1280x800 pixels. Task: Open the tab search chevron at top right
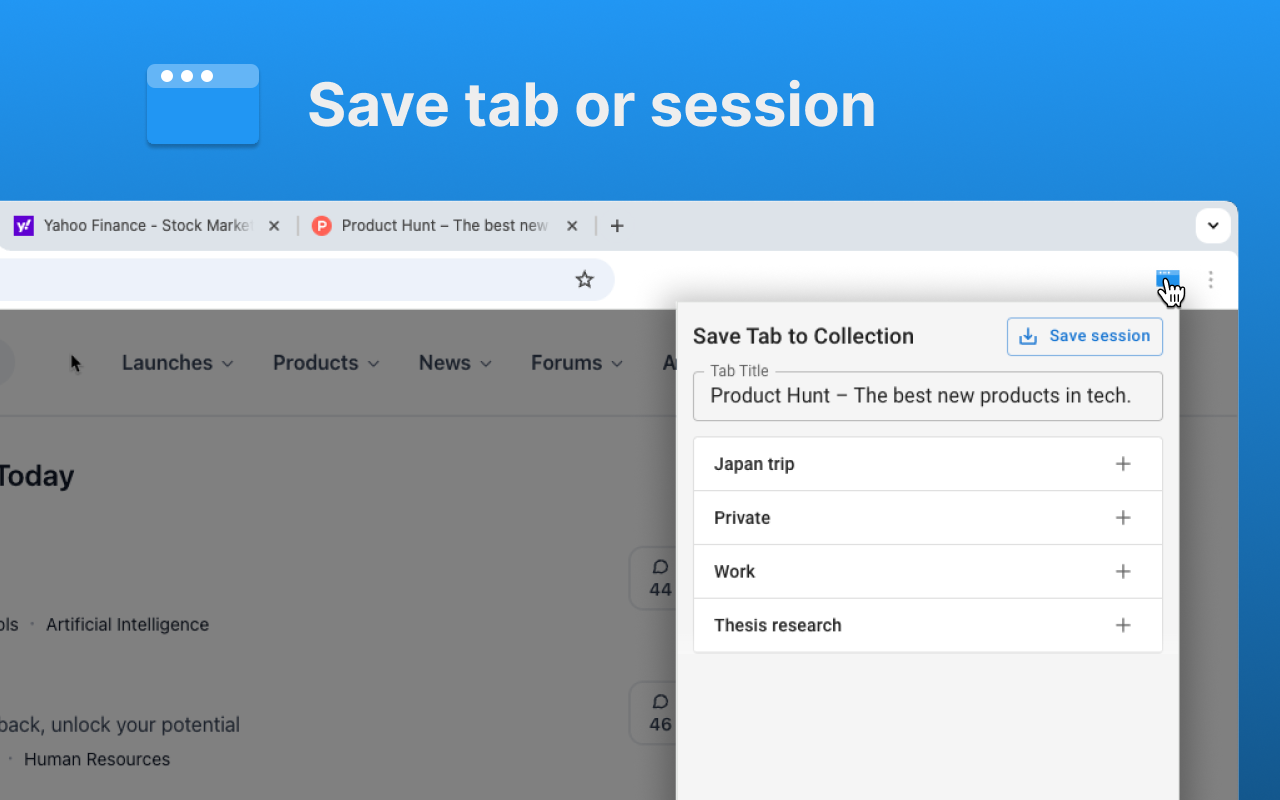pyautogui.click(x=1212, y=225)
